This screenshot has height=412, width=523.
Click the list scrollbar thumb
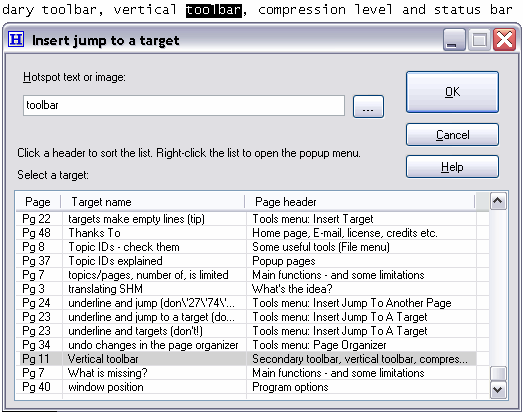(x=498, y=373)
